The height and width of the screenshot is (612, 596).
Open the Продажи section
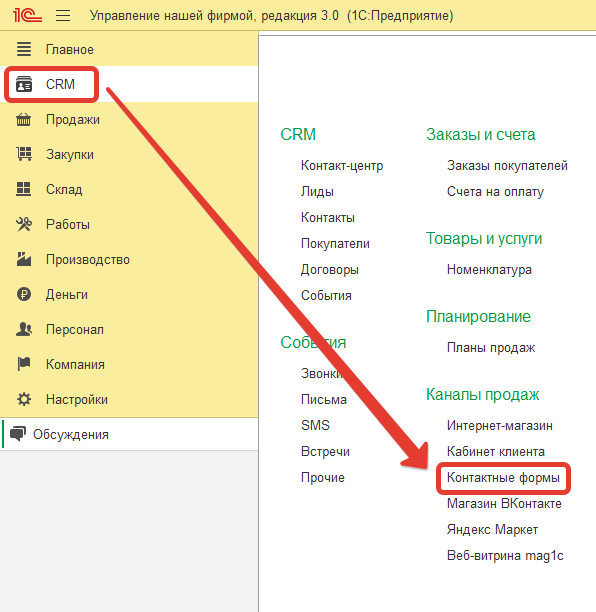(x=73, y=119)
